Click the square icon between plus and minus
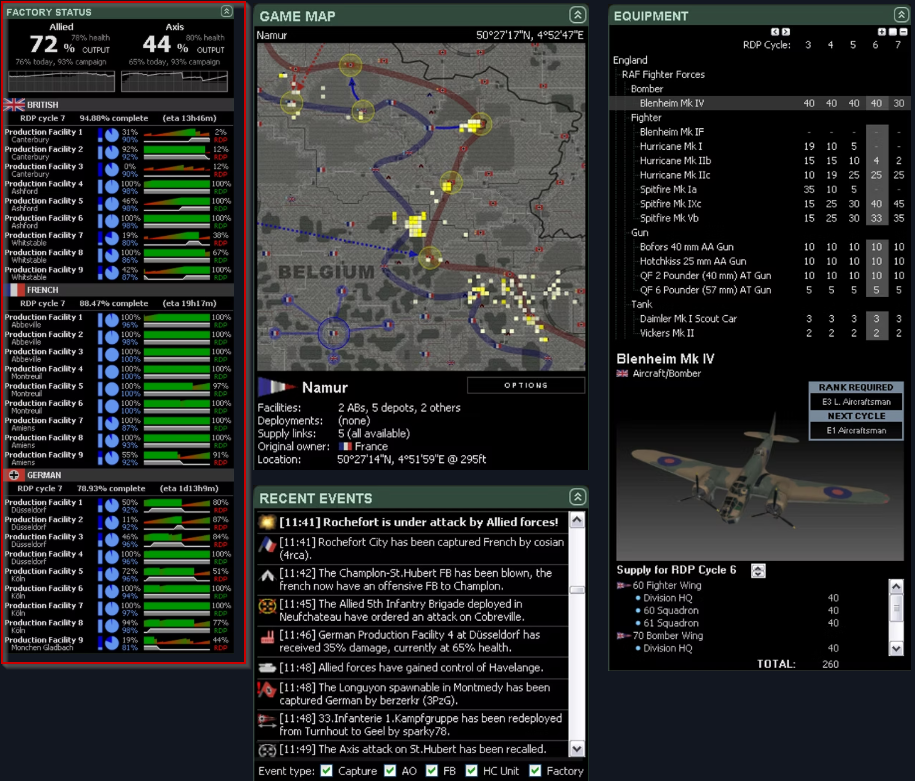The height and width of the screenshot is (781, 915). coord(893,32)
